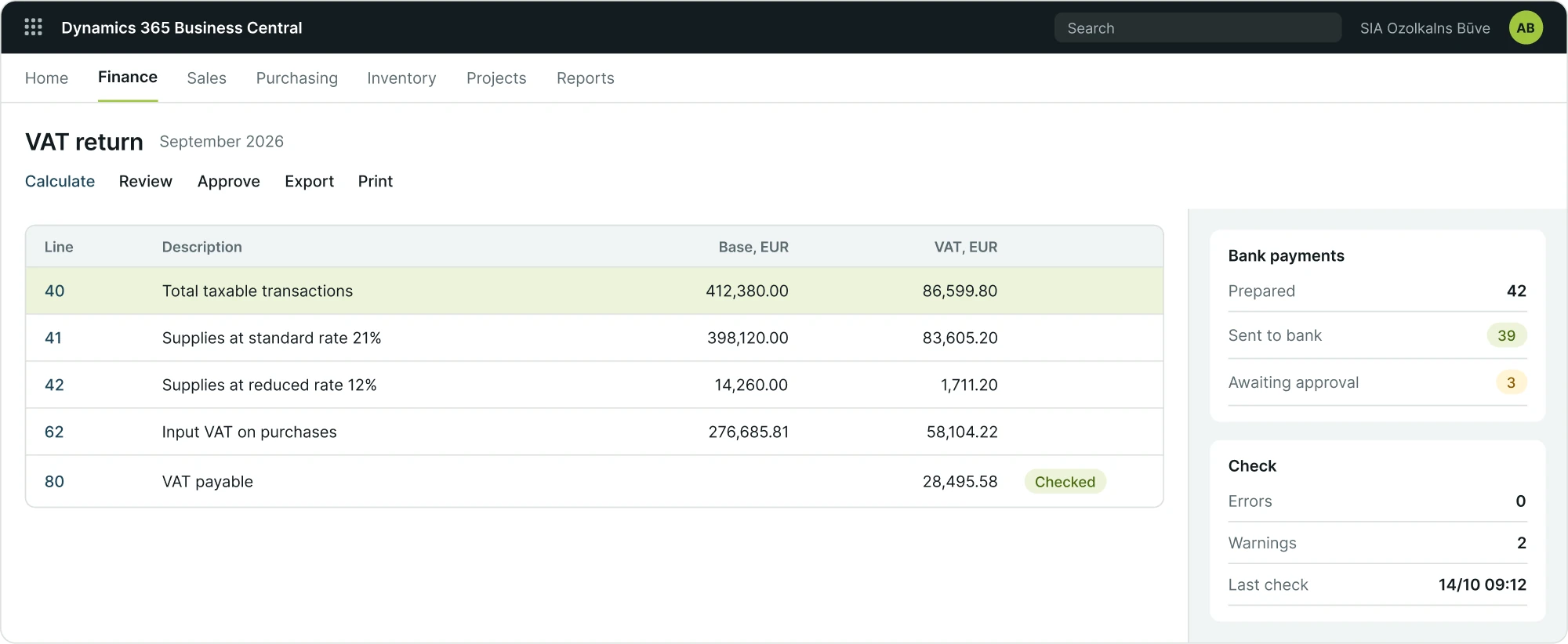Image resolution: width=1568 pixels, height=644 pixels.
Task: Click the Awaiting approval badge 3
Action: (1511, 382)
